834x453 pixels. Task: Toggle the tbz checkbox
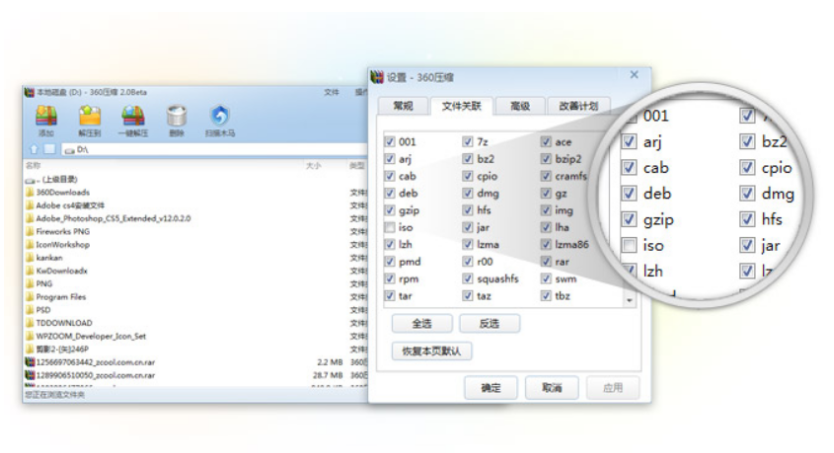[546, 296]
